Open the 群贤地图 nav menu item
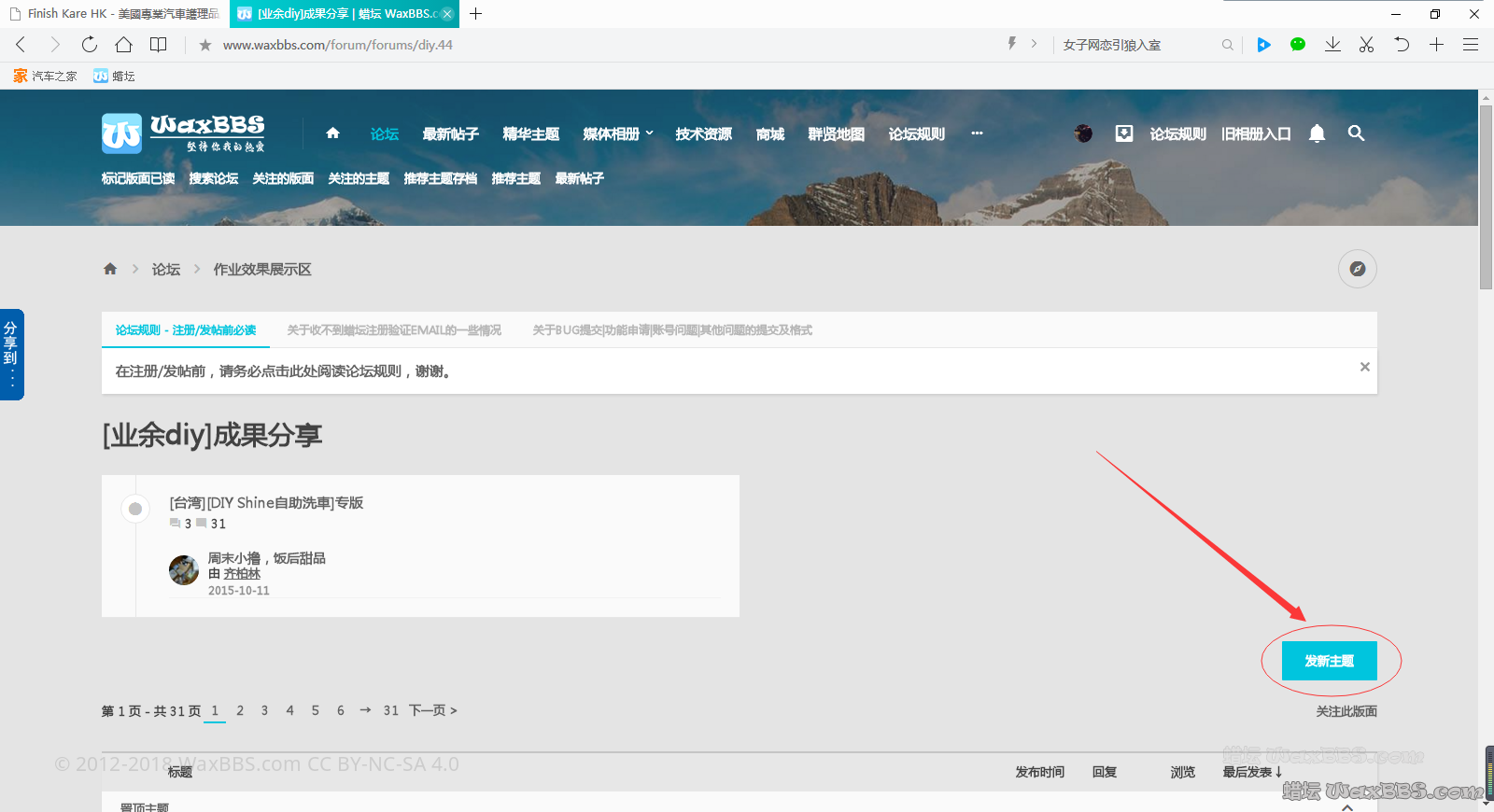Screen dimensions: 1494x812 tap(836, 133)
